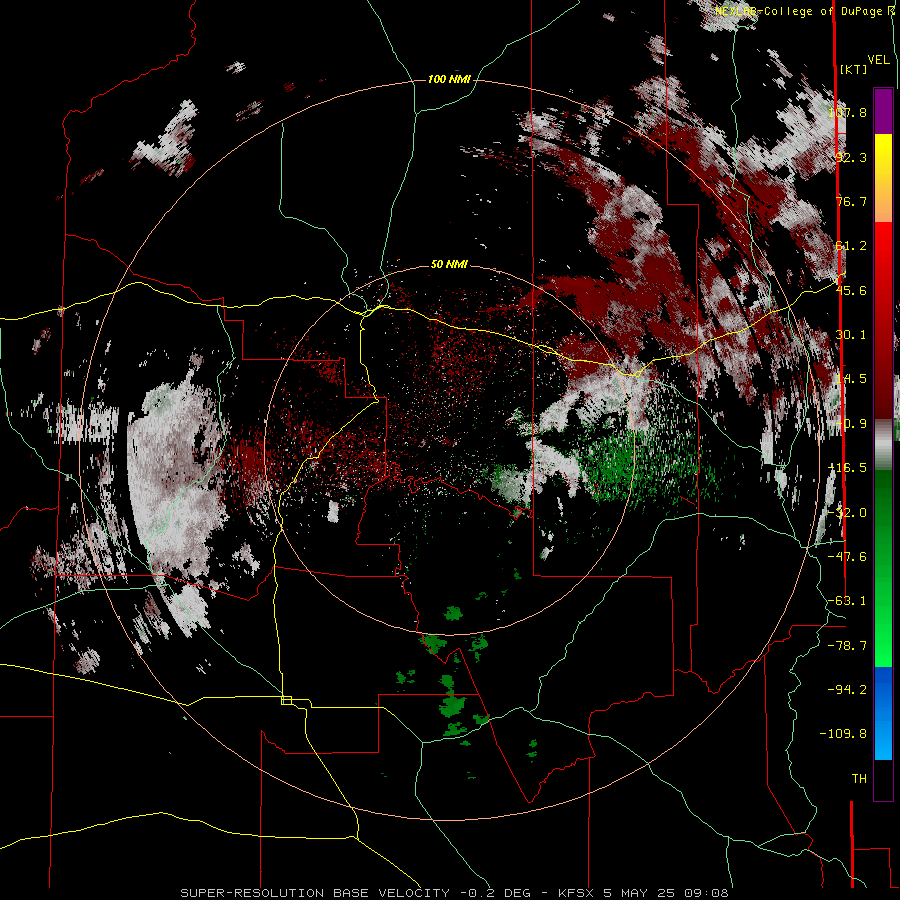This screenshot has height=900, width=900.
Task: Click the -0.9 legend value
Action: pos(851,424)
